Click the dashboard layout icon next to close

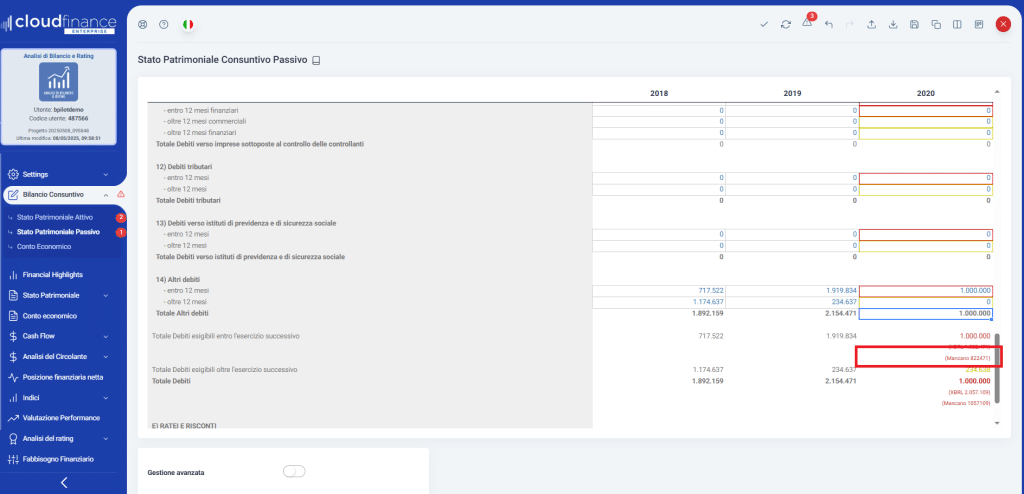(978, 24)
